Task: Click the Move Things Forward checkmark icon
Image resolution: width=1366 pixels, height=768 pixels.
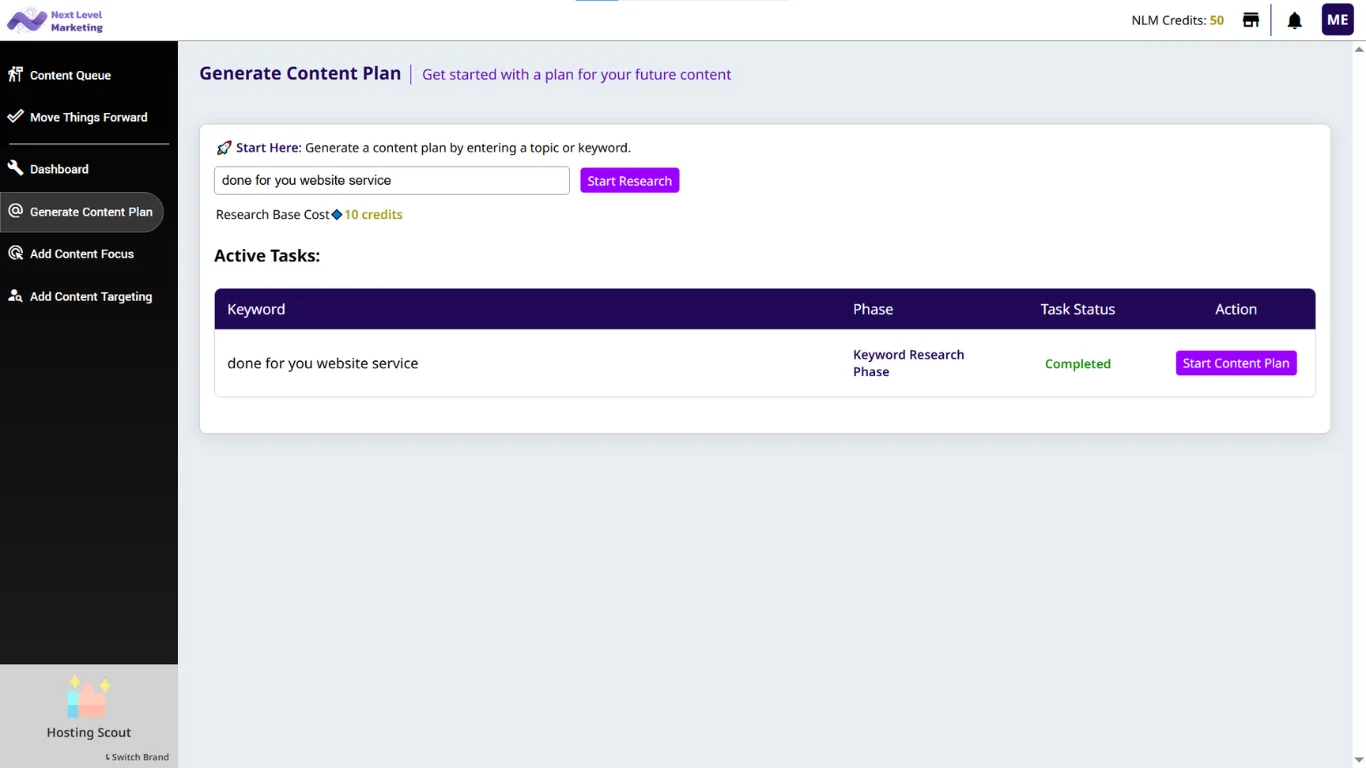Action: (x=15, y=117)
